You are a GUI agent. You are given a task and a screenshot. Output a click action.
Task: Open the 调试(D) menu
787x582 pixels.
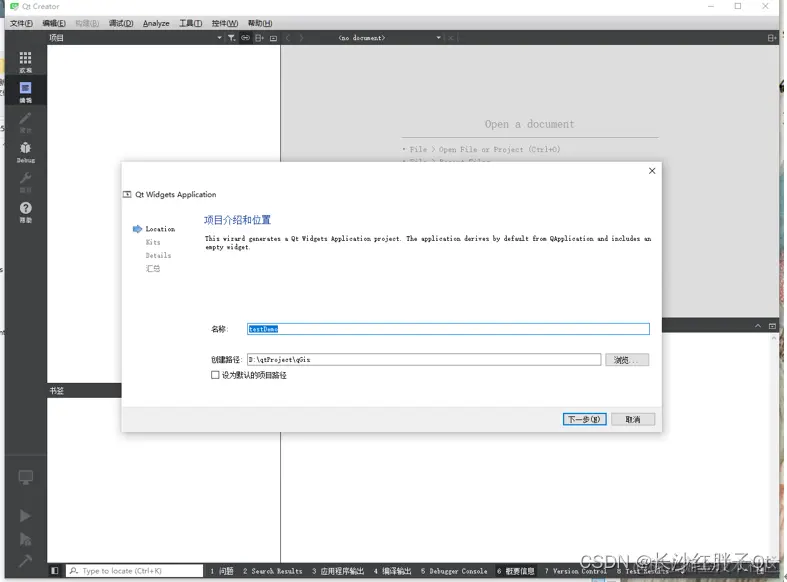[x=121, y=23]
